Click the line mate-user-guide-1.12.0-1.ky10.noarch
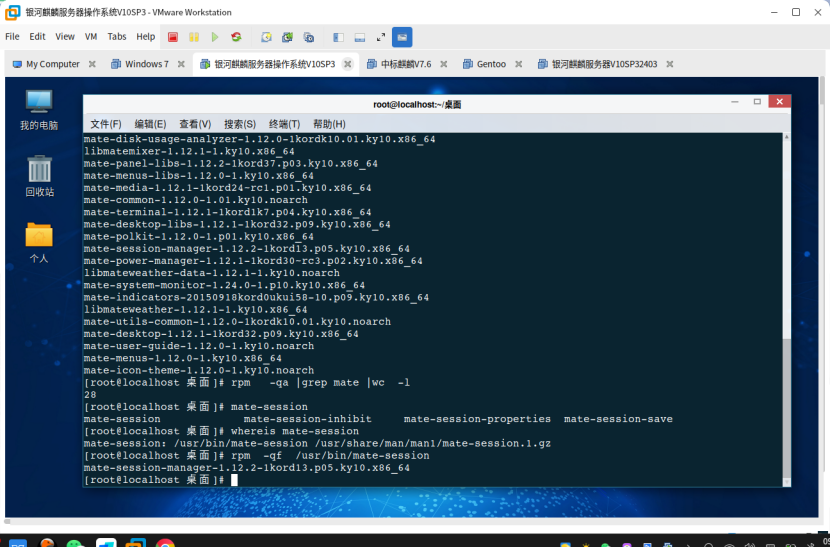Image resolution: width=830 pixels, height=547 pixels. [x=199, y=346]
